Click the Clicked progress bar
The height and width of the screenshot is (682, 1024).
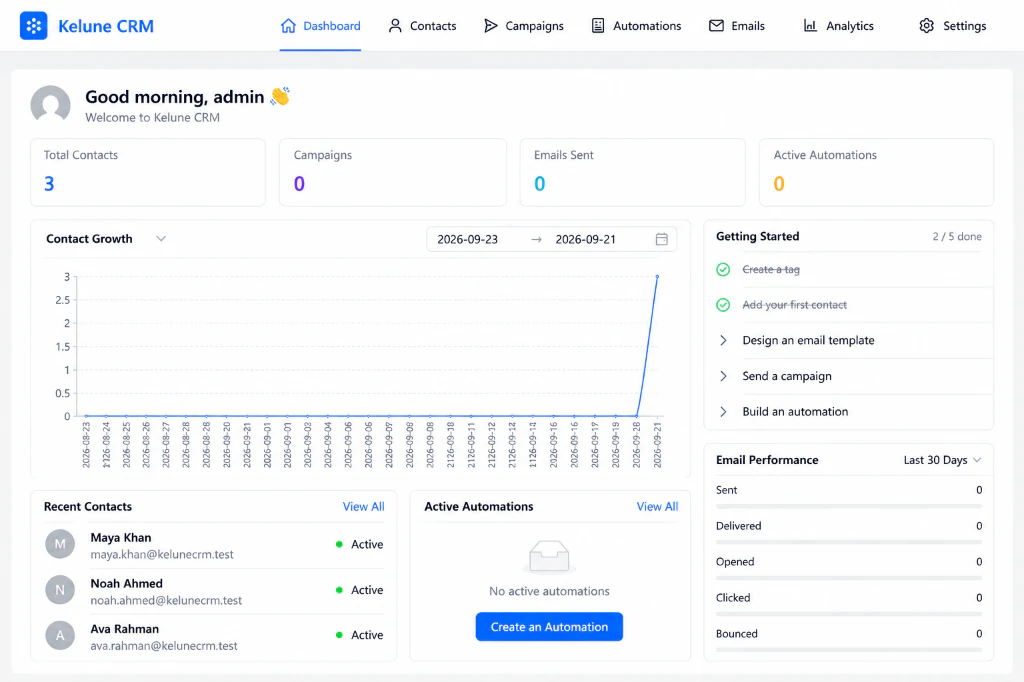pyautogui.click(x=848, y=614)
